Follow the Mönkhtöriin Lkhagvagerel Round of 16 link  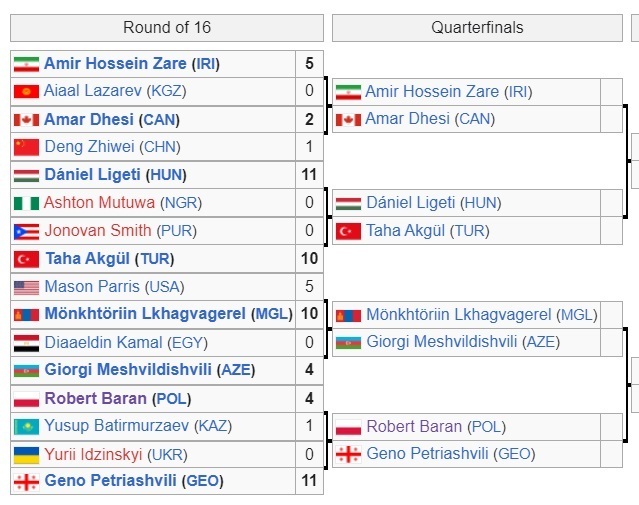tap(144, 314)
